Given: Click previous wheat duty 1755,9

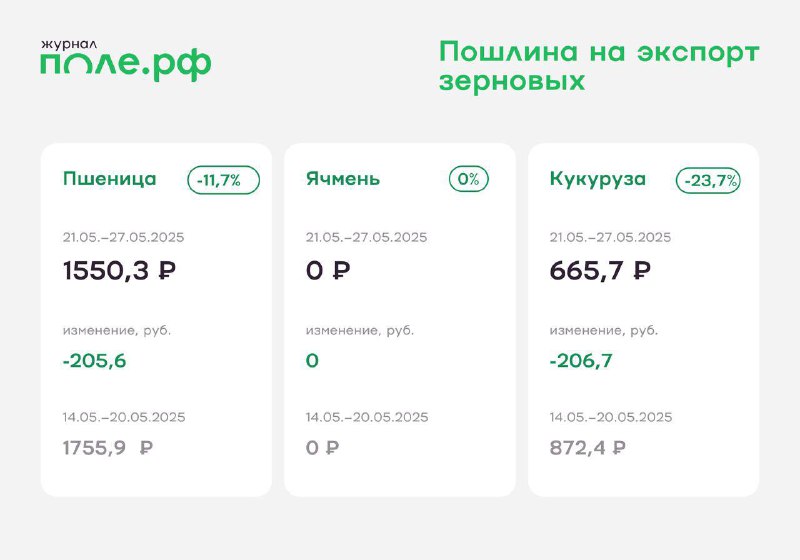Looking at the screenshot, I should point(94,448).
